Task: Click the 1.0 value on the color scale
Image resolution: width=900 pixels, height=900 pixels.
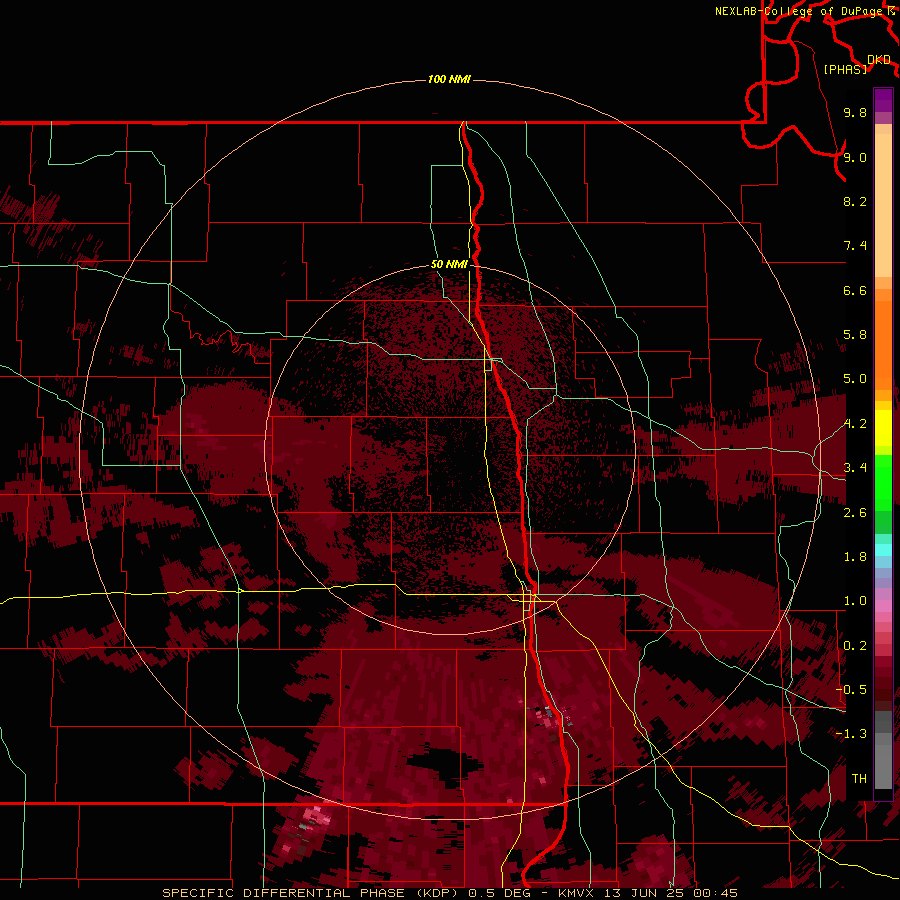Action: pos(855,601)
